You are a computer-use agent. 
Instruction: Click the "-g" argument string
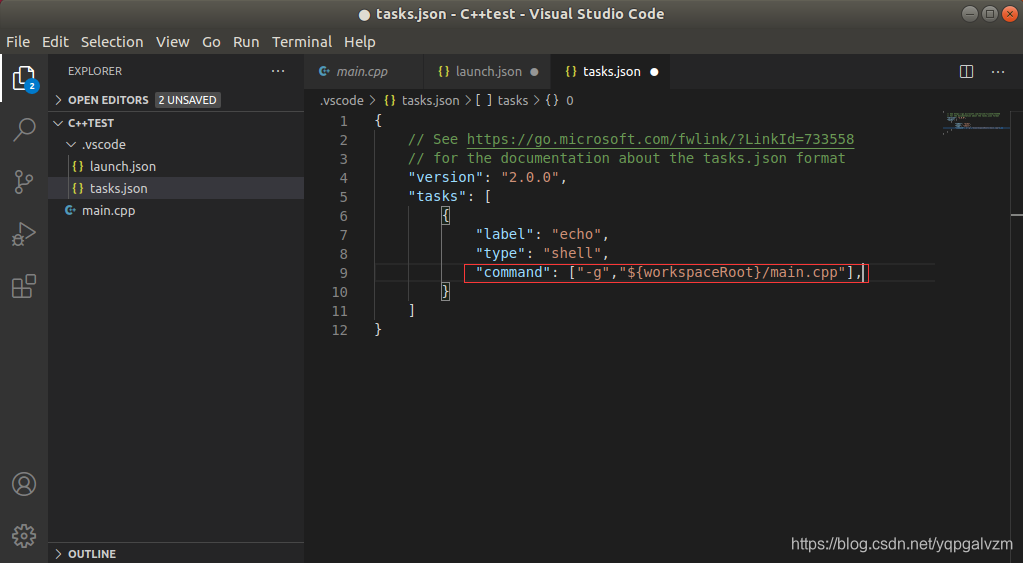point(593,272)
